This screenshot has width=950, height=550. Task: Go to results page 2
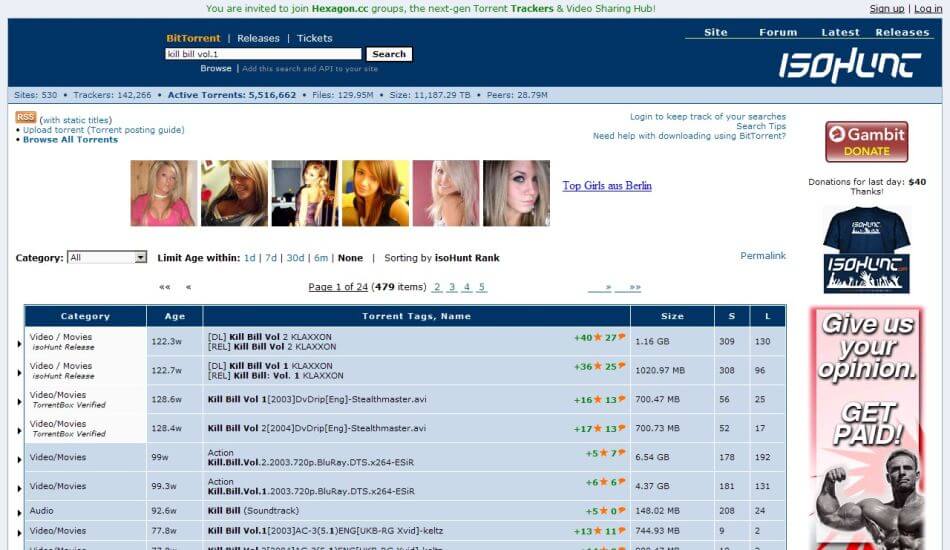[x=437, y=287]
